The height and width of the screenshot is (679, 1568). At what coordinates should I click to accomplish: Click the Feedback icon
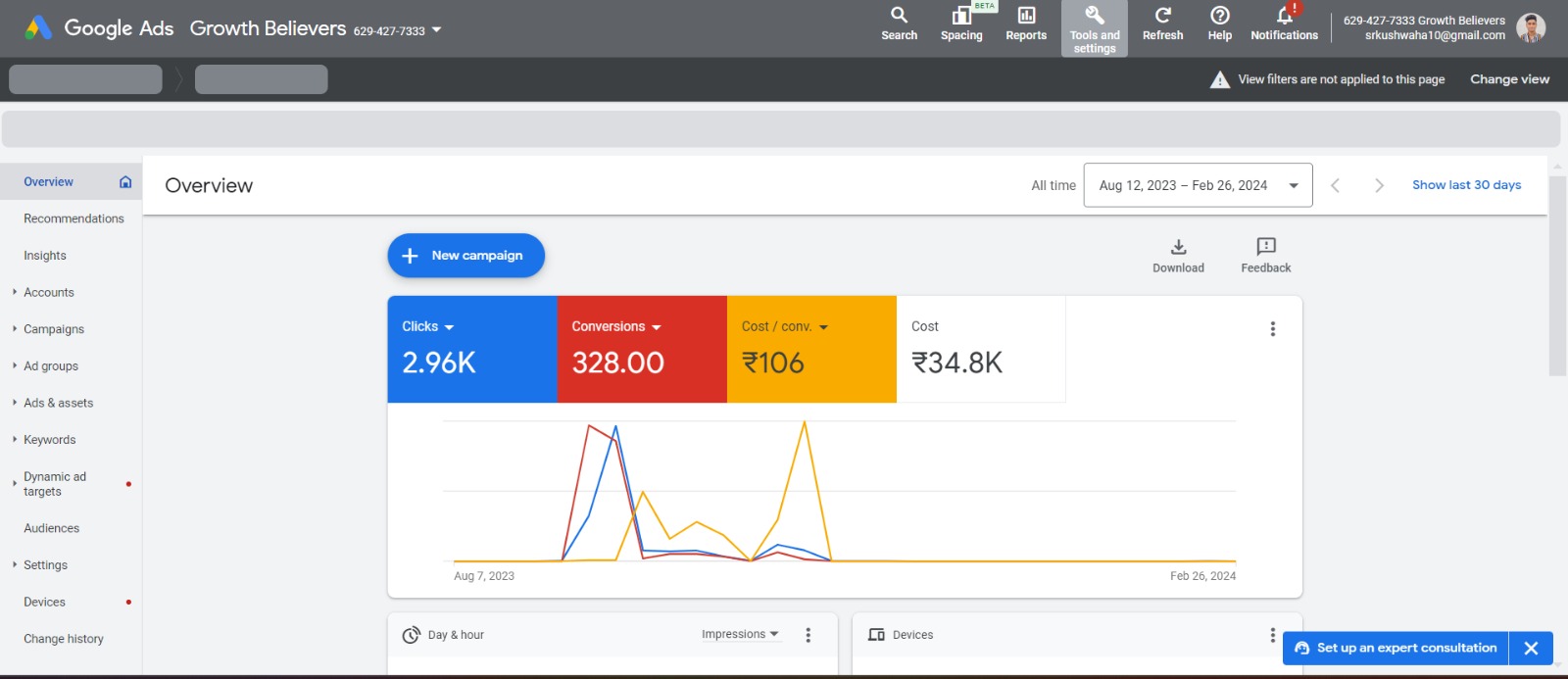1265,255
